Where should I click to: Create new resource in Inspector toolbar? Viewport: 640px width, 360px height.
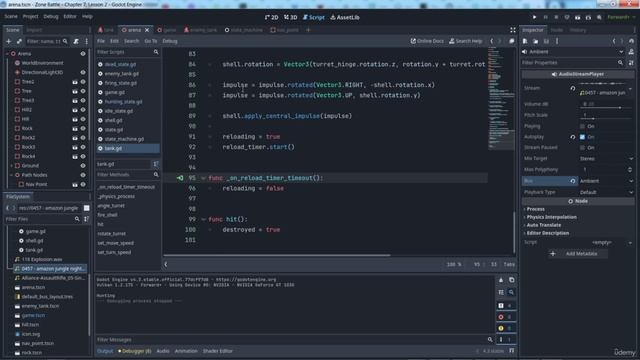[525, 41]
